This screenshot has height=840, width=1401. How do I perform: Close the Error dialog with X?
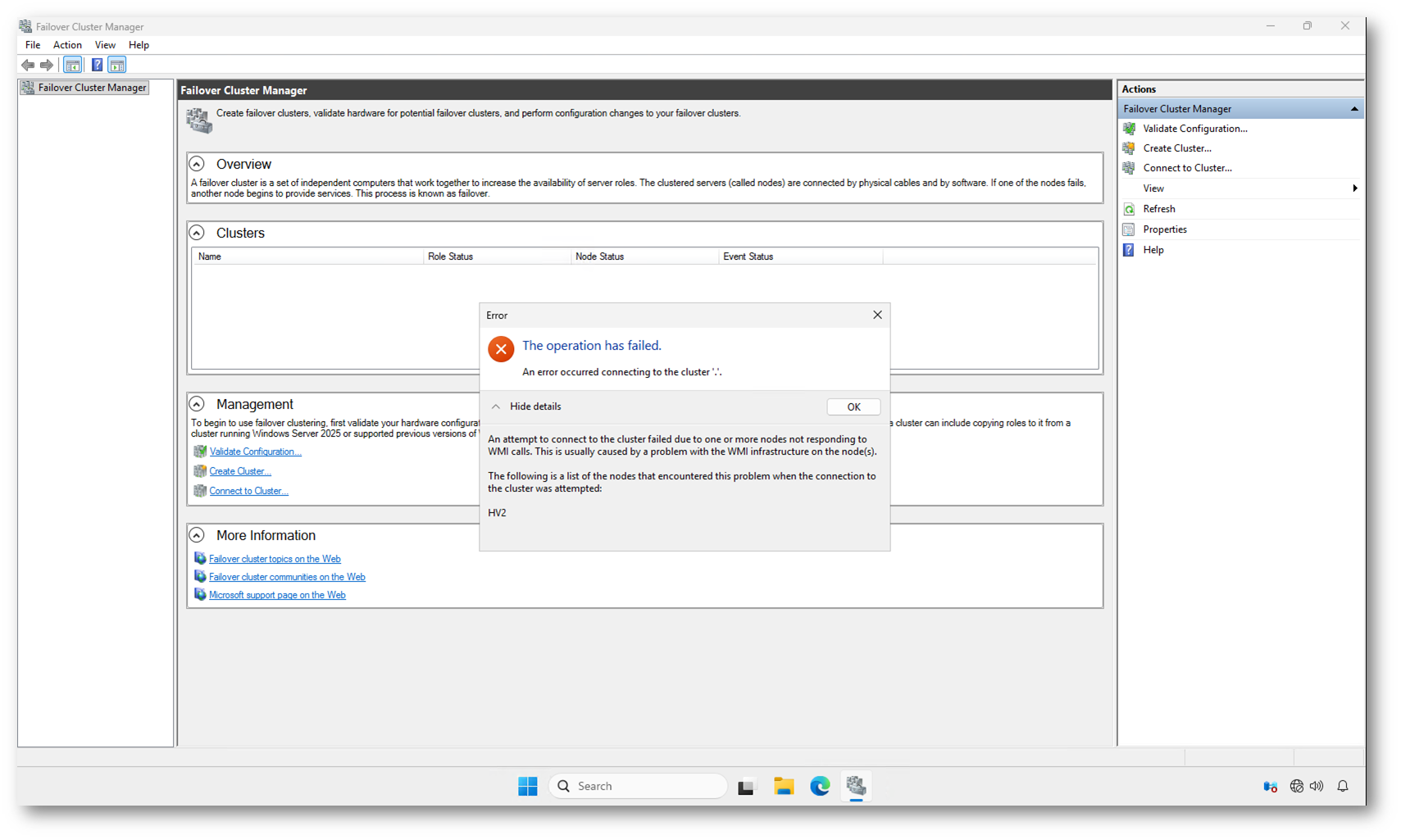(x=877, y=315)
